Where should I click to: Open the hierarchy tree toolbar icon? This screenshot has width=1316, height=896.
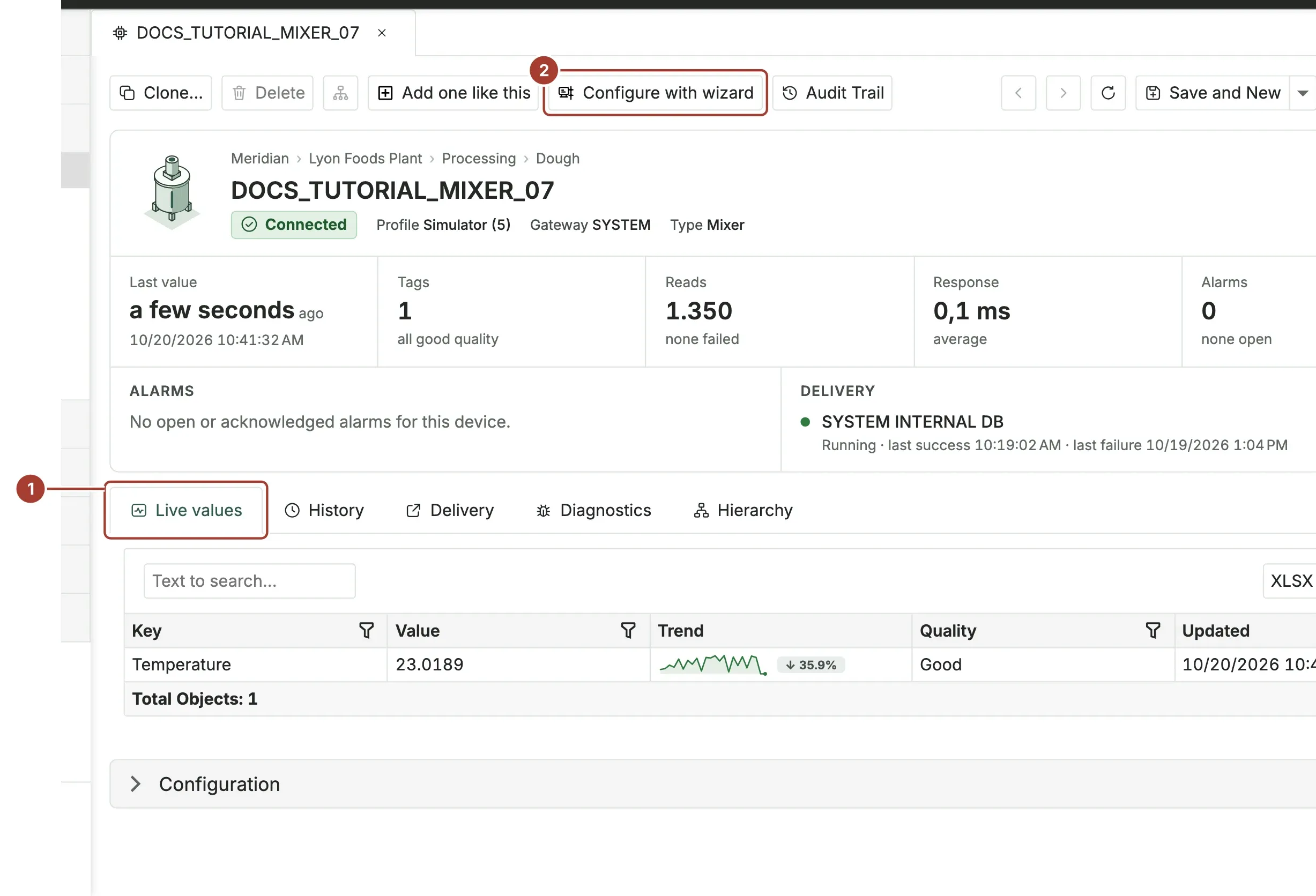340,93
